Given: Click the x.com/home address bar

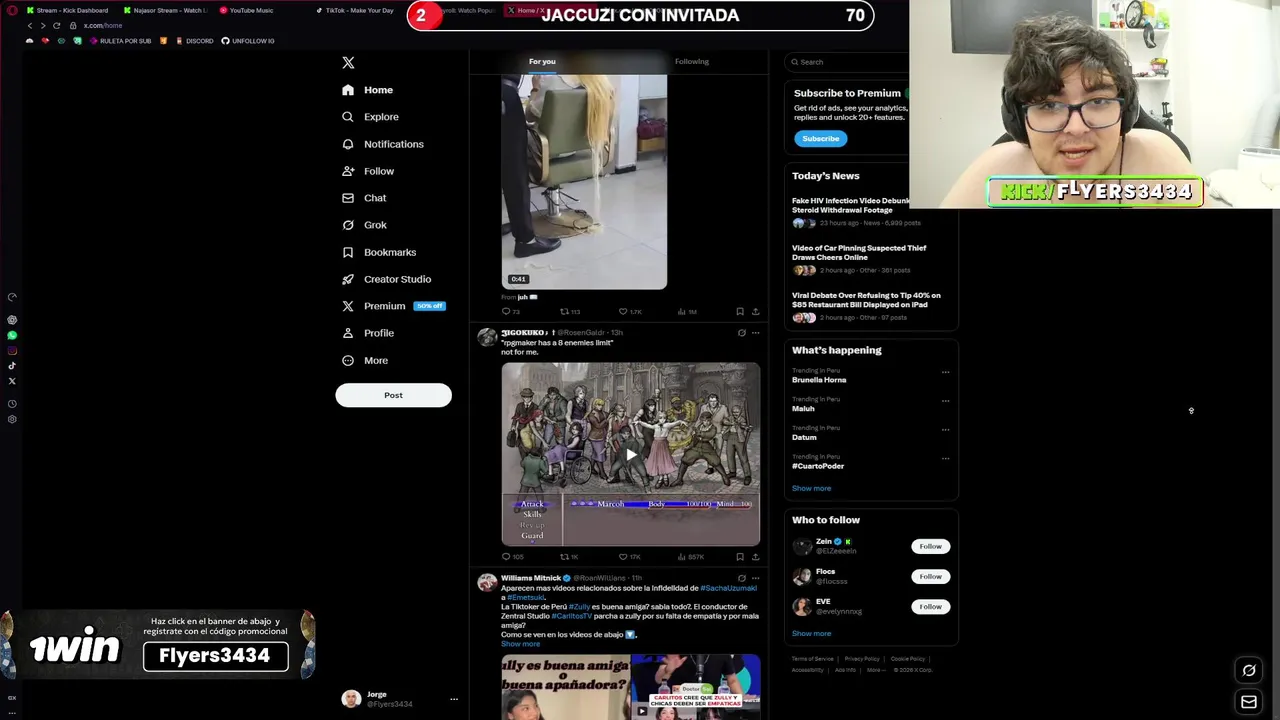Looking at the screenshot, I should [103, 25].
